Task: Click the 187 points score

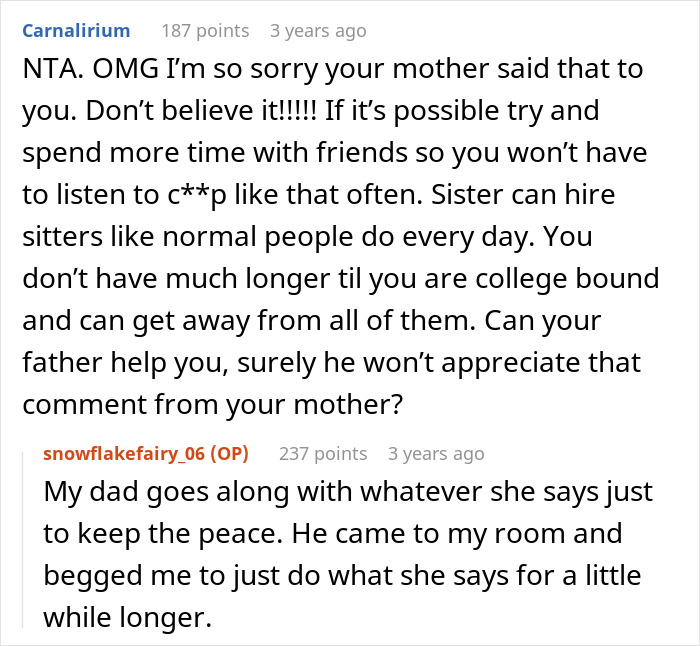Action: tap(203, 31)
